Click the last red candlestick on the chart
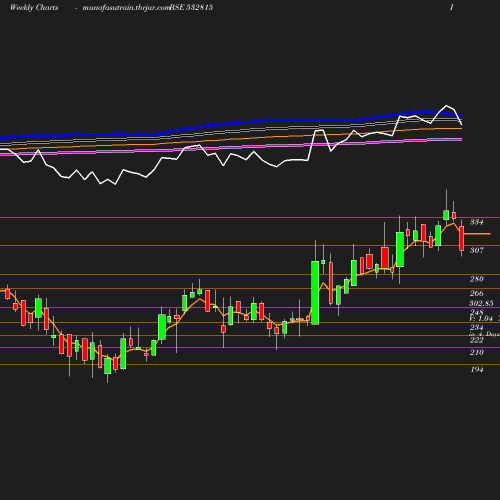This screenshot has width=500, height=500. coord(462,238)
